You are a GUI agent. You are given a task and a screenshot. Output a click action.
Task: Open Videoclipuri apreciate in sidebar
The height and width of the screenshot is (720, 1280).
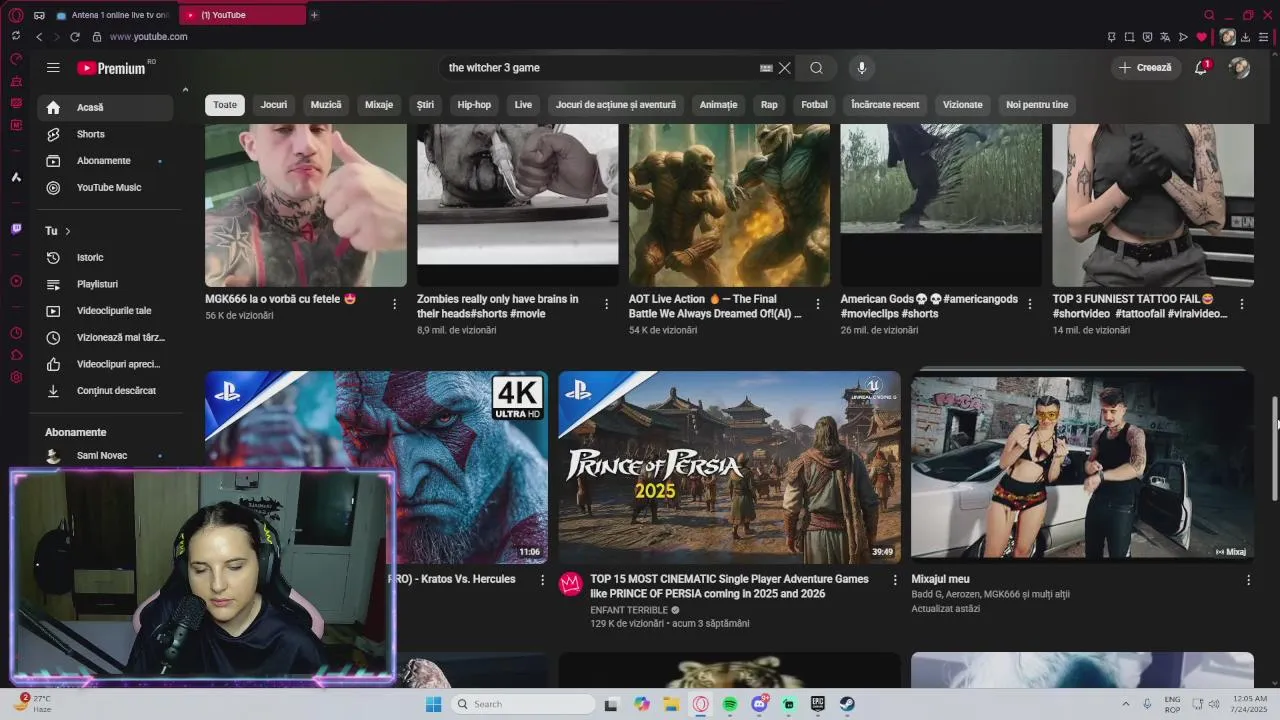tap(105, 364)
